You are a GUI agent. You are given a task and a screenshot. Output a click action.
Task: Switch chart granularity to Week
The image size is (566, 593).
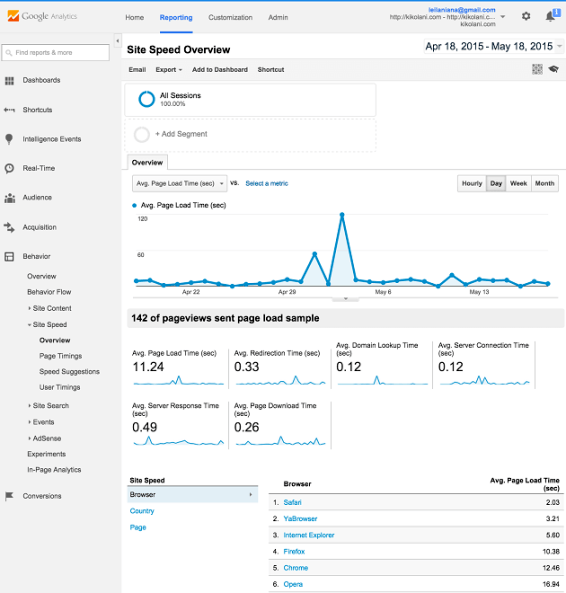(x=518, y=183)
